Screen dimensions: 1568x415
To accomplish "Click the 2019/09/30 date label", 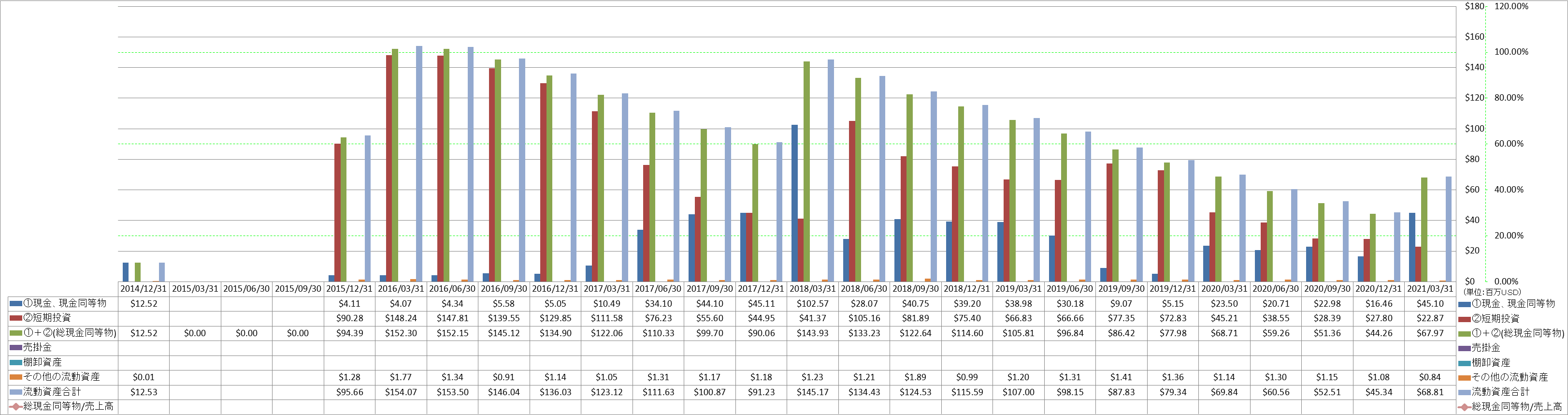I will tap(1121, 289).
